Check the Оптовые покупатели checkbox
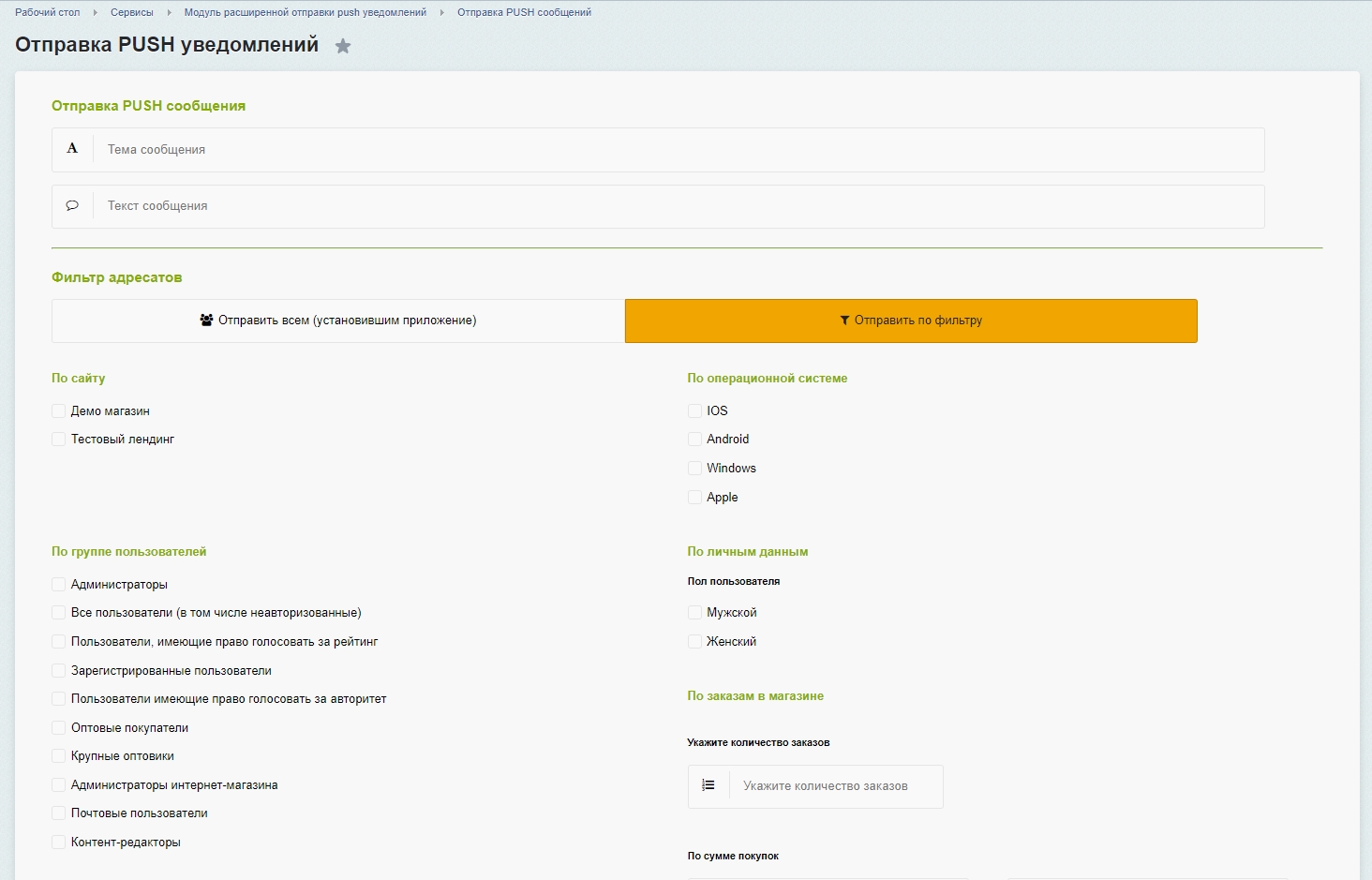1372x880 pixels. point(59,728)
